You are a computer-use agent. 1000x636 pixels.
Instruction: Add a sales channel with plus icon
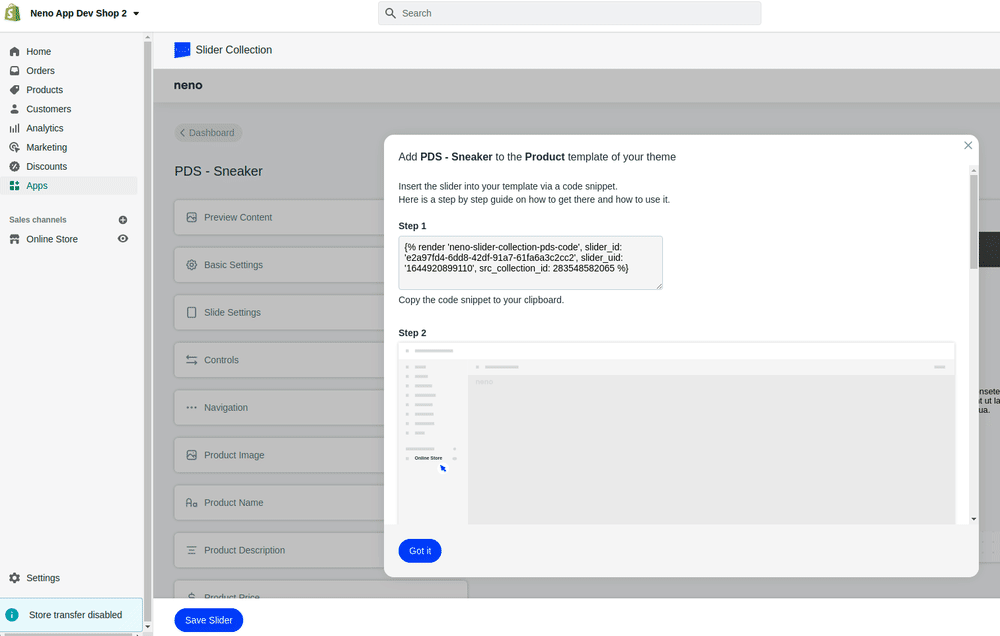pyautogui.click(x=123, y=220)
